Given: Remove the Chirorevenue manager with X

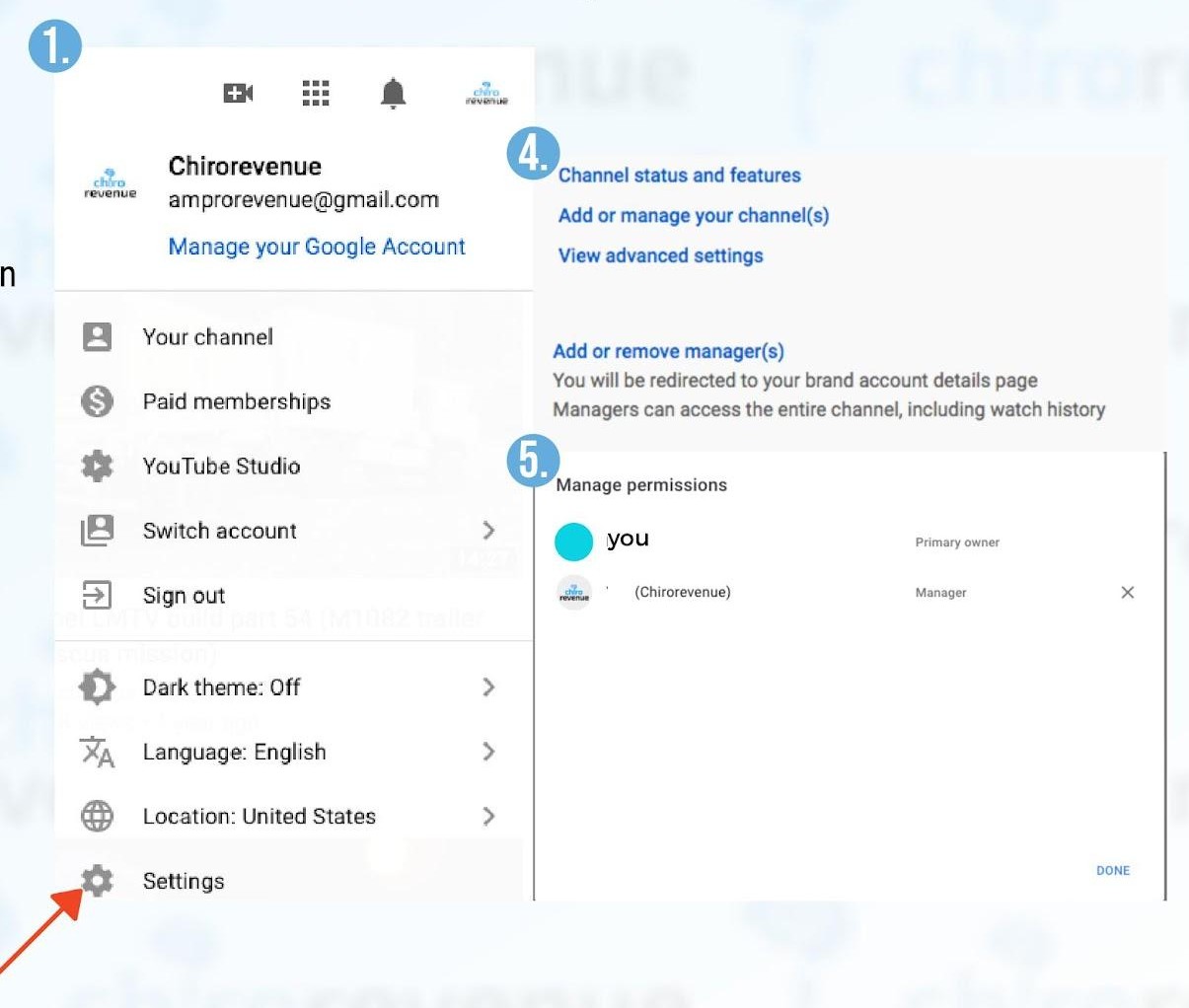Looking at the screenshot, I should (1127, 592).
